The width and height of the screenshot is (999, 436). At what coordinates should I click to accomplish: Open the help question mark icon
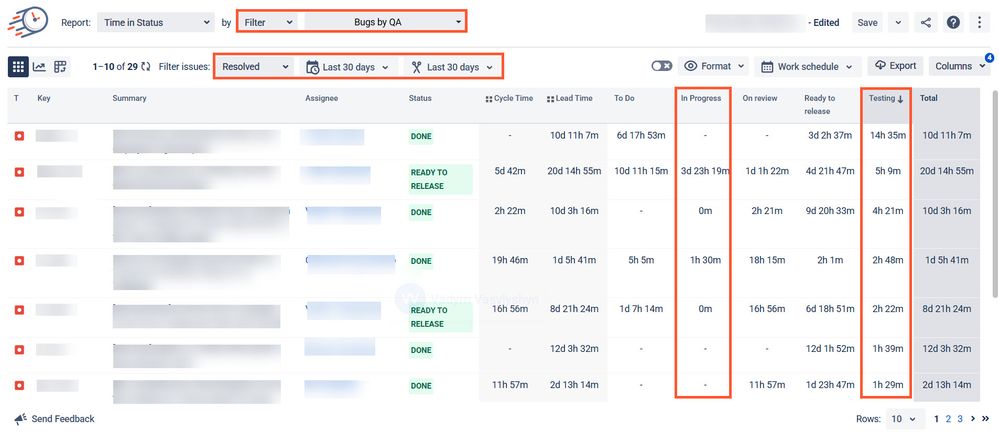coord(953,22)
